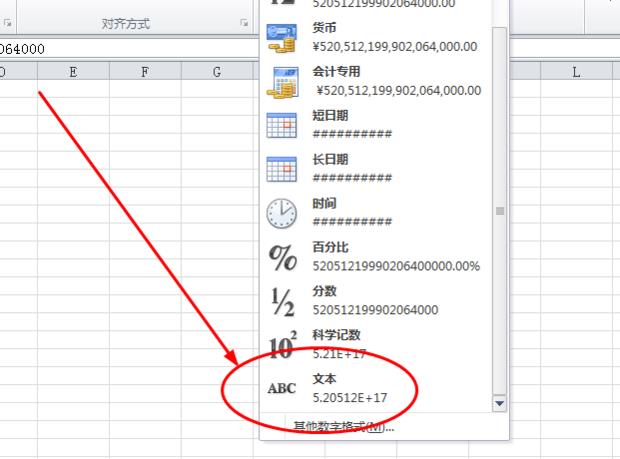Select column G header
This screenshot has width=620, height=459.
tap(217, 71)
